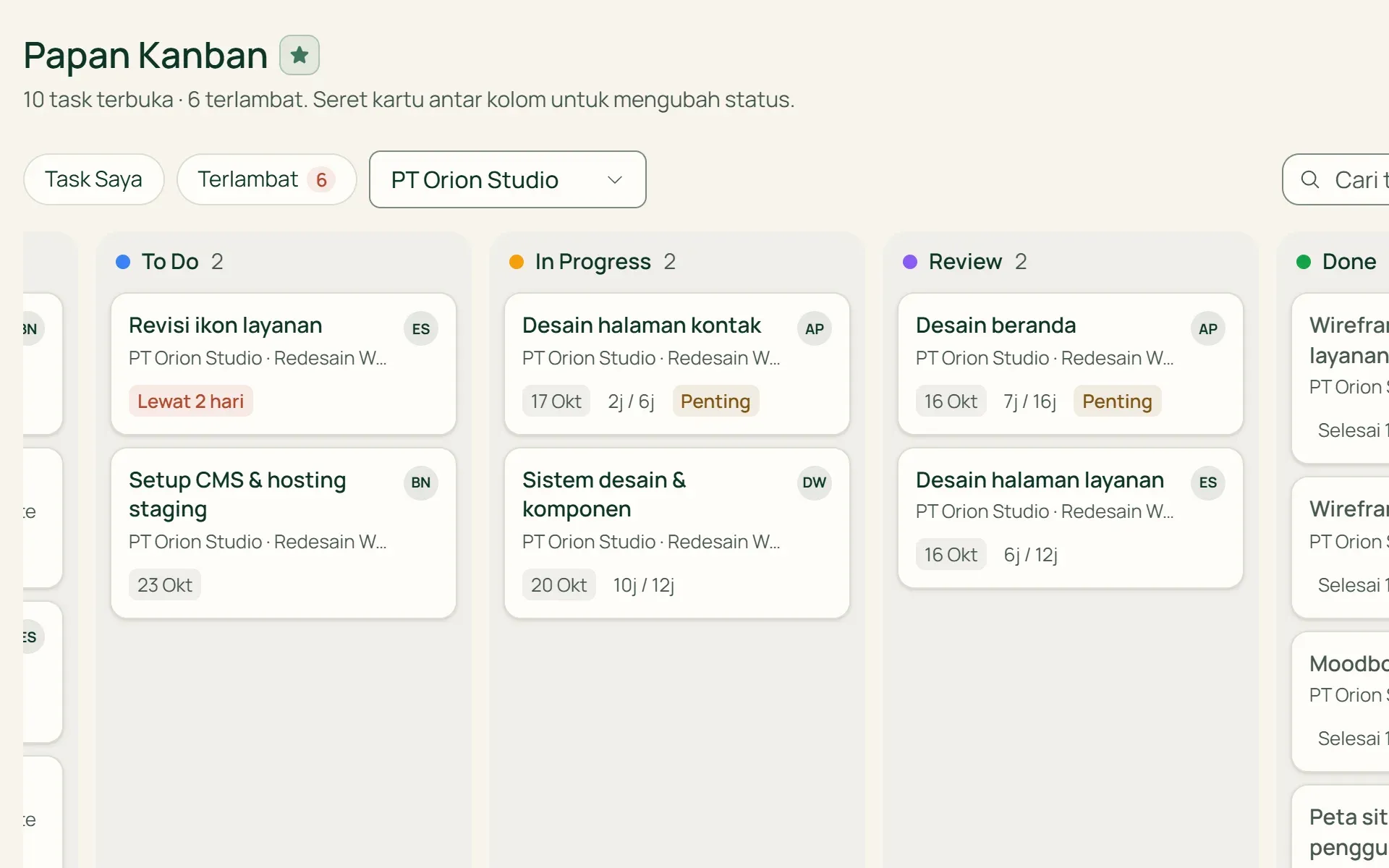Click the 17 Okt due date chip

556,401
